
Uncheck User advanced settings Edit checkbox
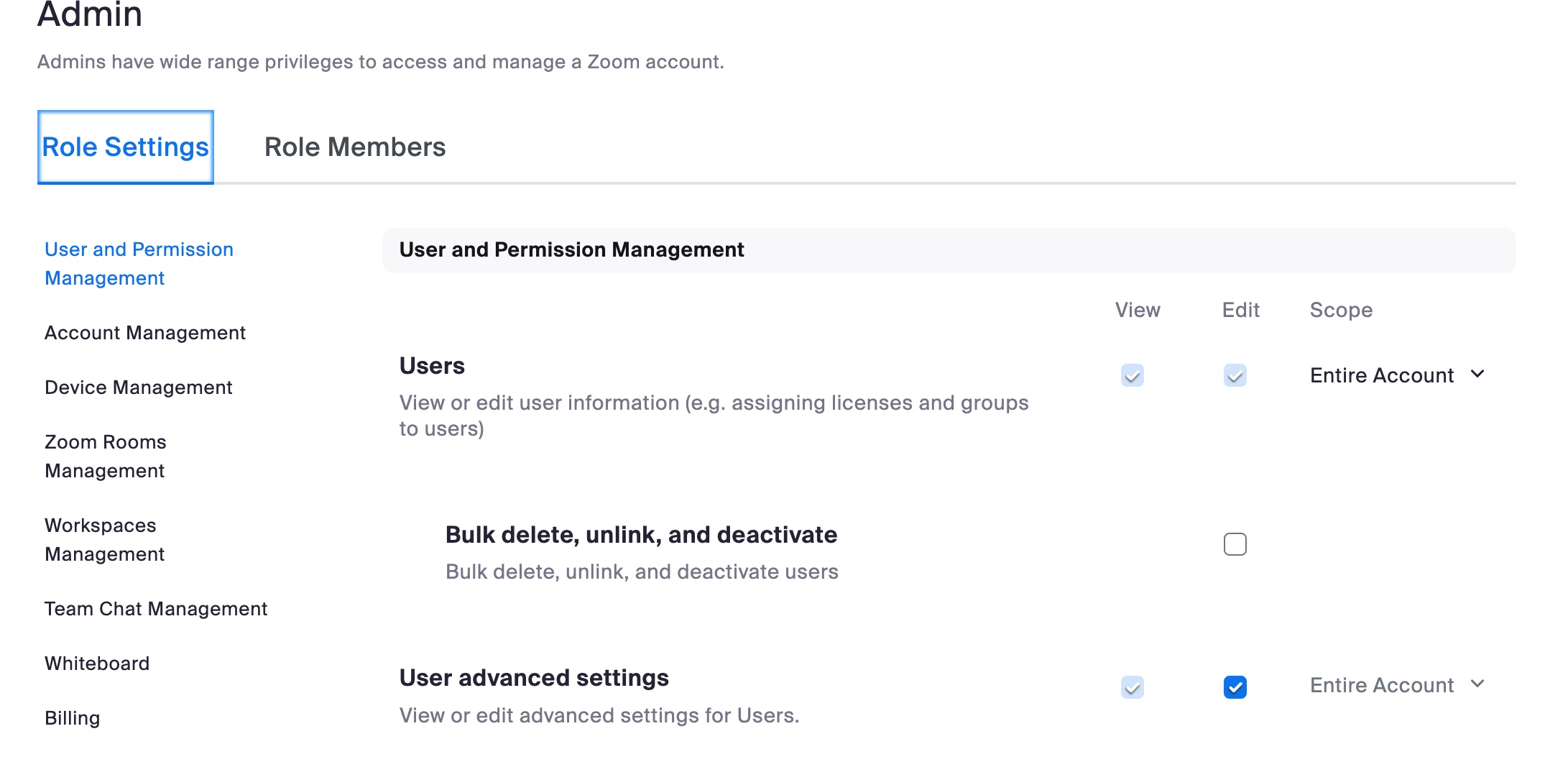tap(1235, 687)
